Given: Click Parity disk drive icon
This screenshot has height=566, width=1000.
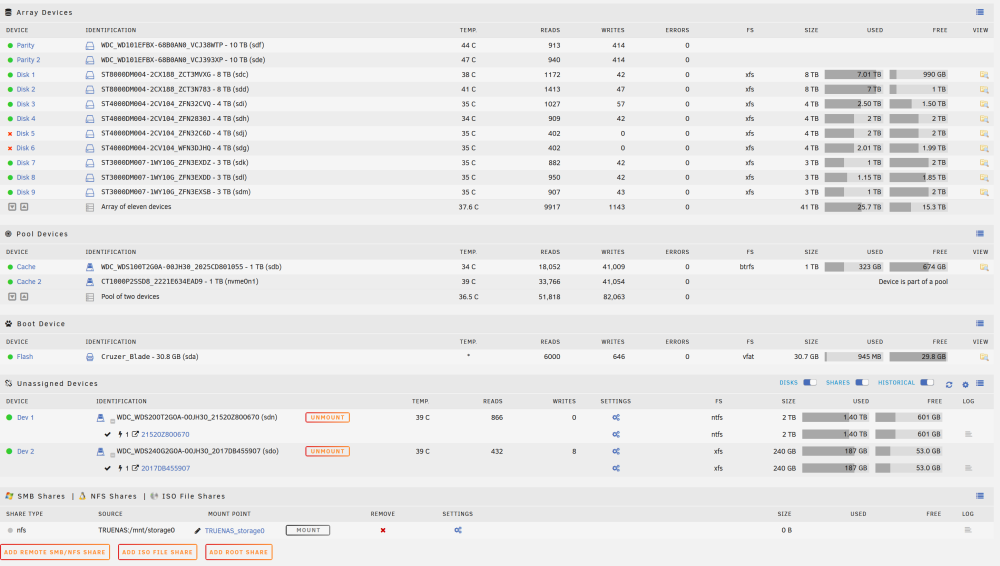Looking at the screenshot, I should [x=90, y=46].
